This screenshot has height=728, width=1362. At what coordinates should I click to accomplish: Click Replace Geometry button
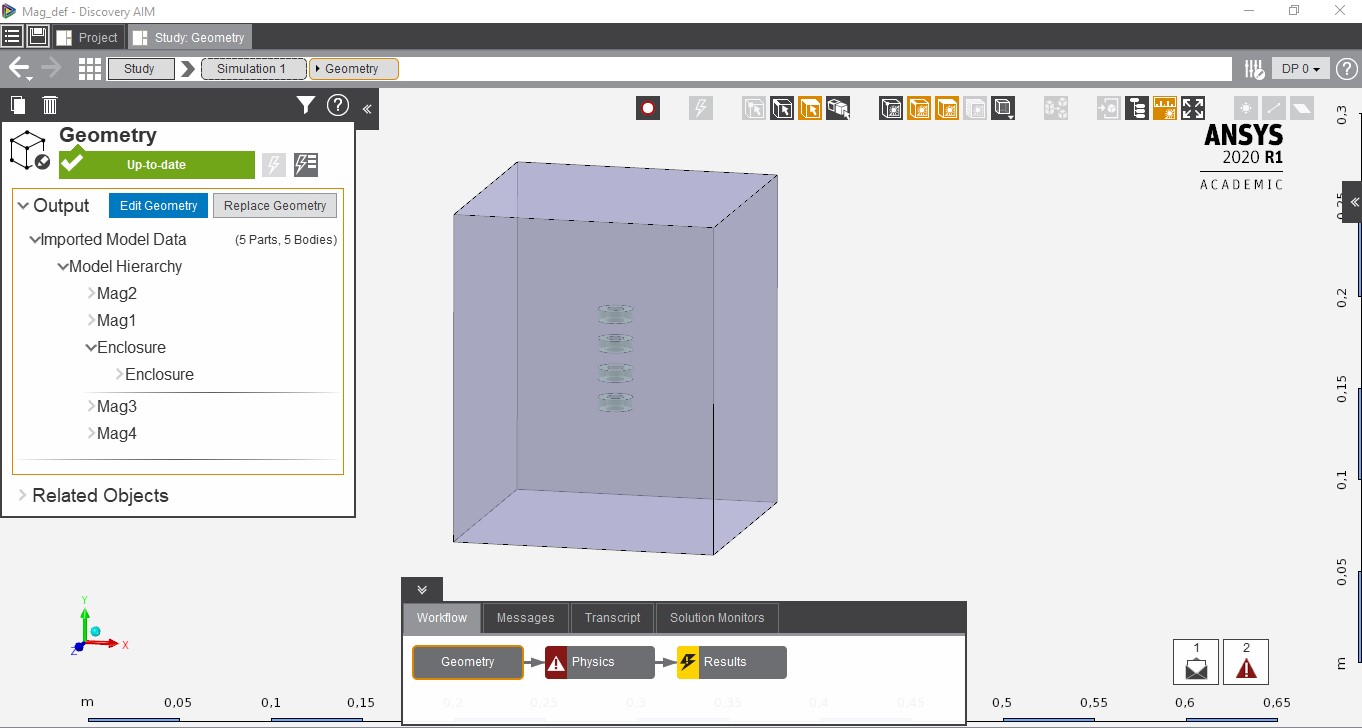(275, 206)
